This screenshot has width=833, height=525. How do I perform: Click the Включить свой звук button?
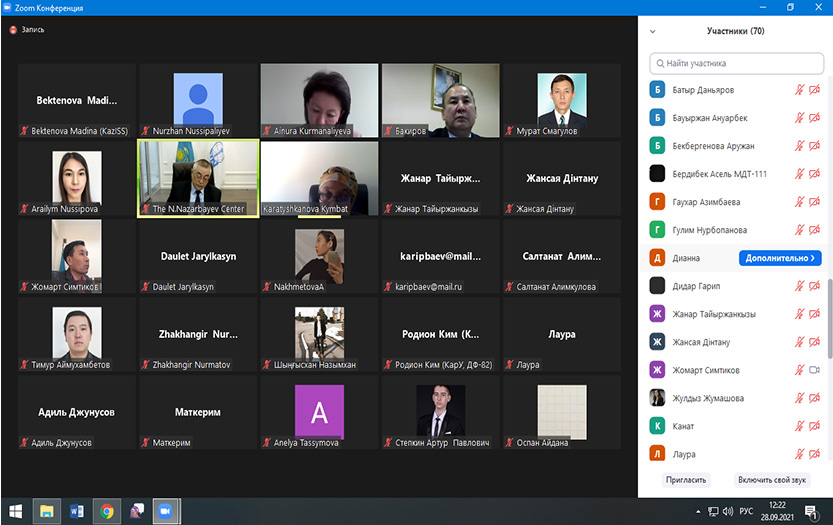772,480
